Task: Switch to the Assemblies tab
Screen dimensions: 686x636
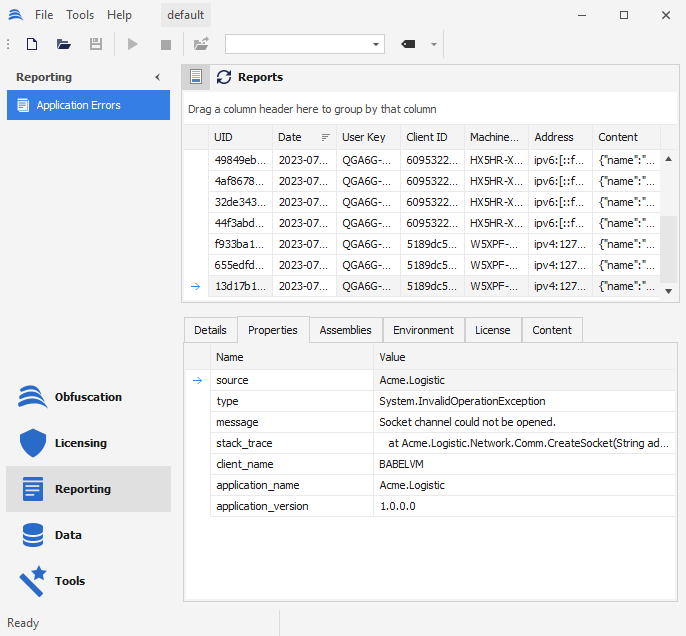Action: pos(345,330)
